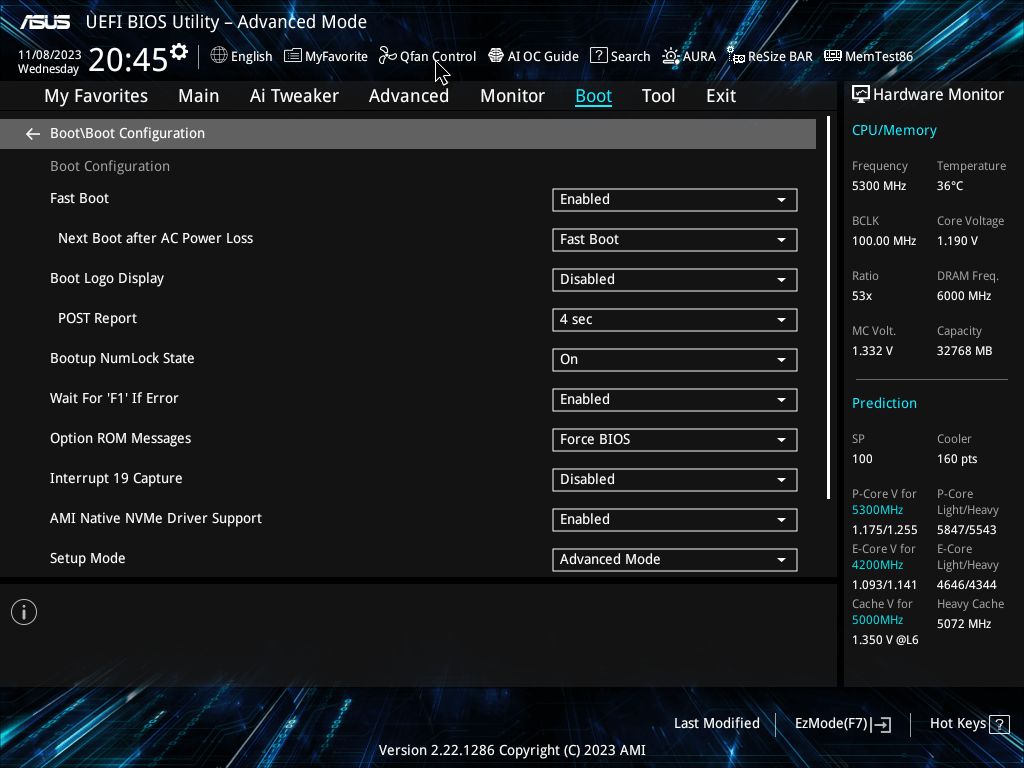Viewport: 1024px width, 768px height.
Task: Select the Boot tab
Action: tap(594, 96)
